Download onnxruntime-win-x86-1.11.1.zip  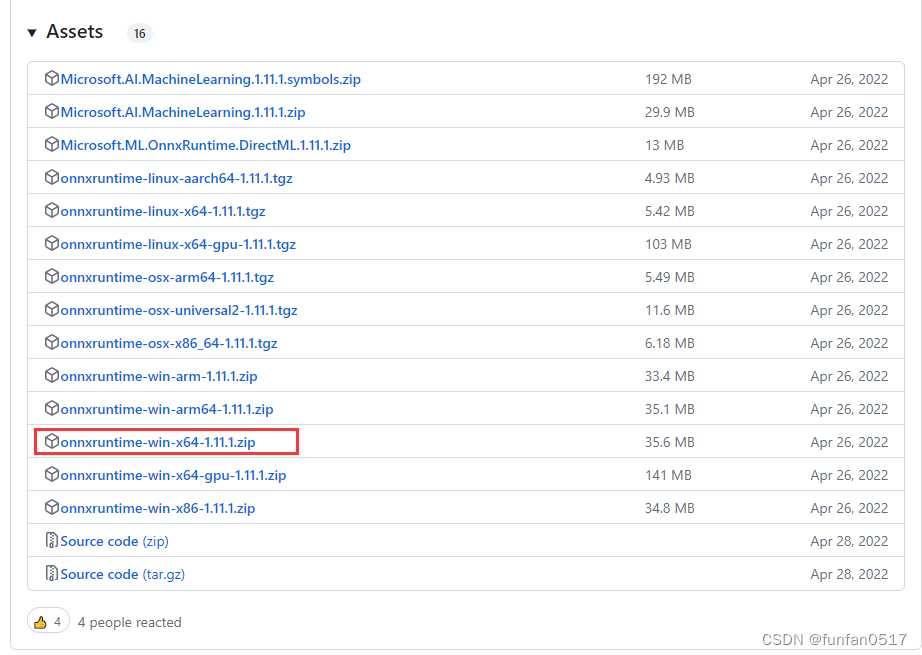click(x=158, y=508)
